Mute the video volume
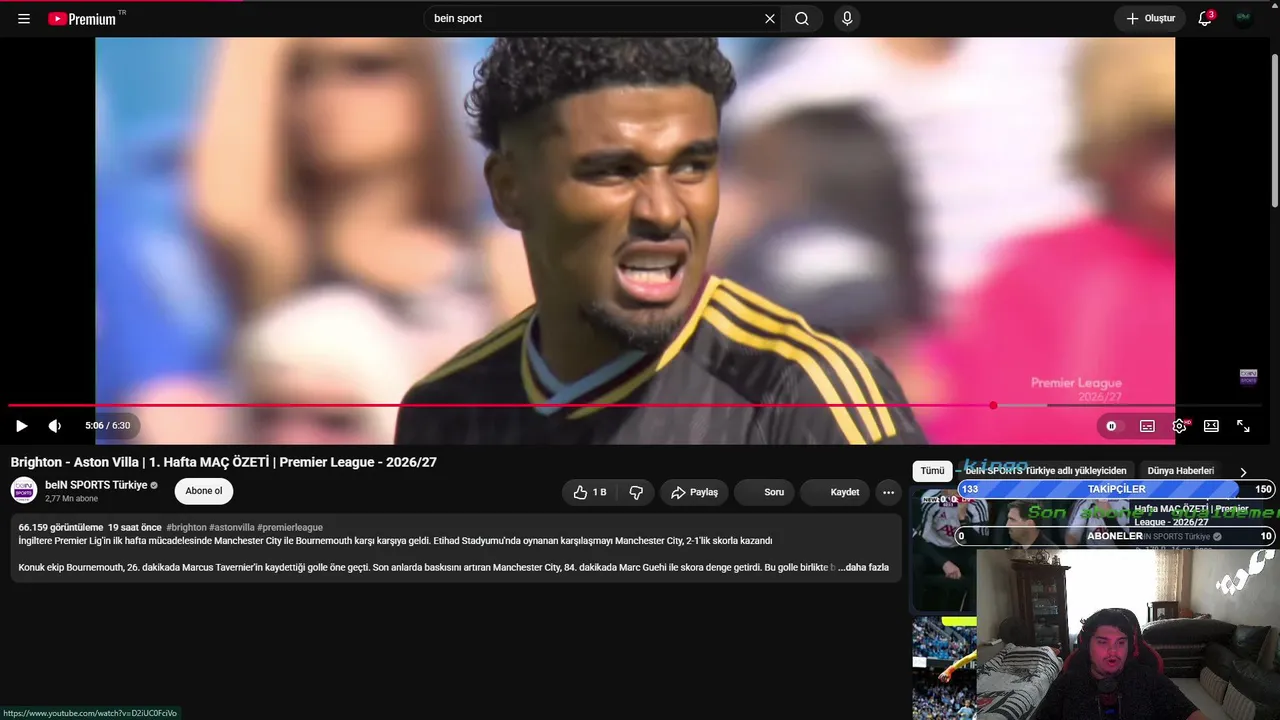Screen dimensions: 1280x720 (55, 426)
